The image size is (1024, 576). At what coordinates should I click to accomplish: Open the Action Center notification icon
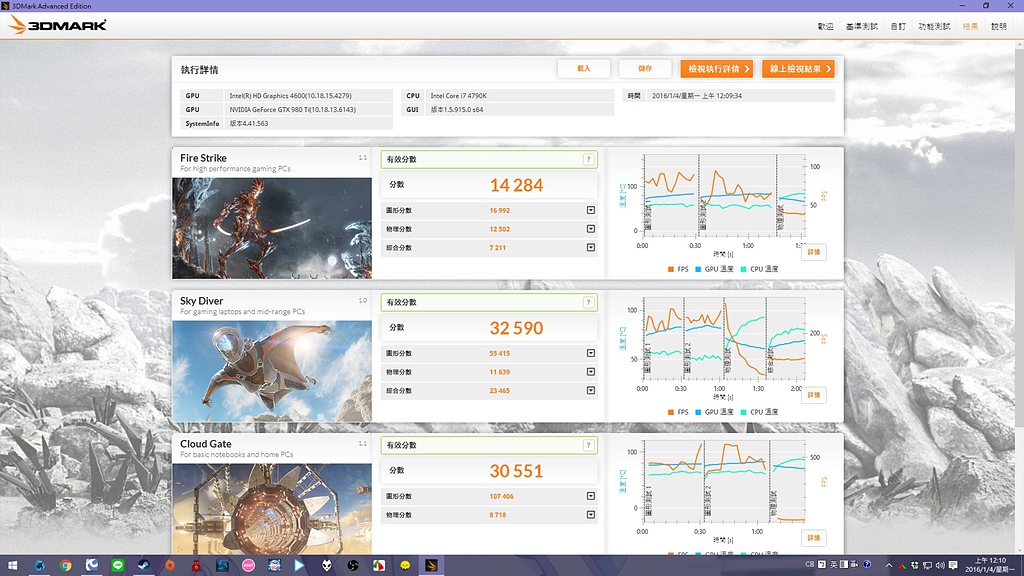[x=953, y=566]
